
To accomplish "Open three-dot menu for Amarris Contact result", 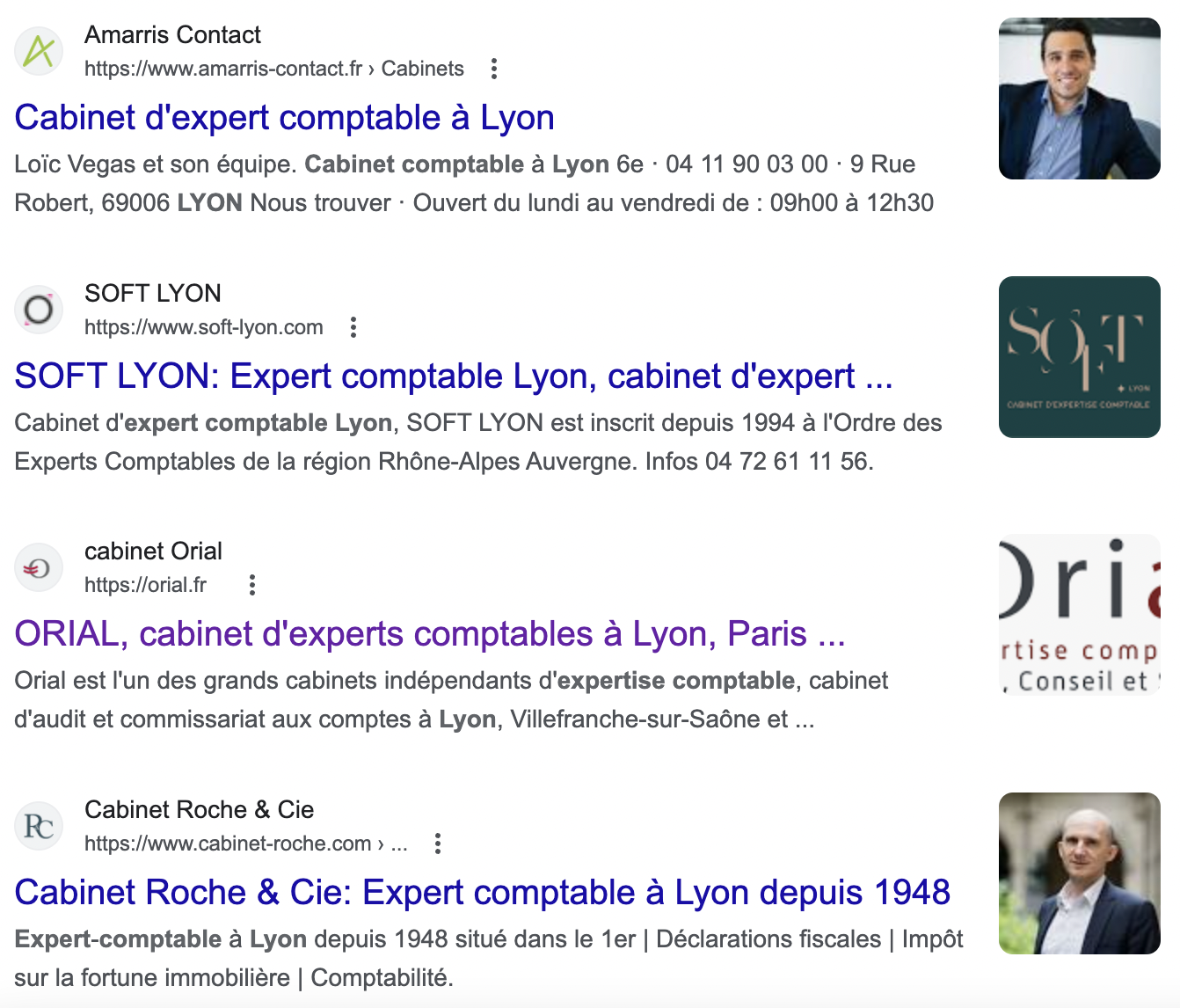I will (494, 69).
